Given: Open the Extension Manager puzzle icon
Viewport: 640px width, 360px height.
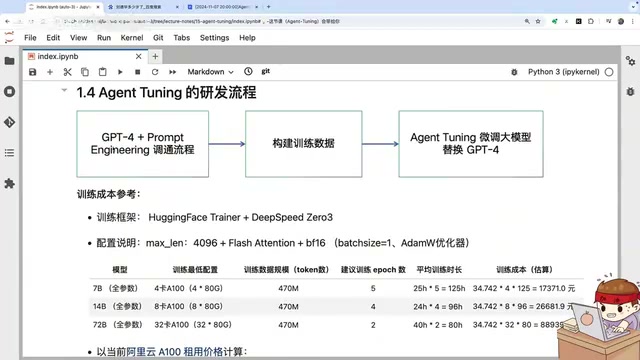Looking at the screenshot, I should click(x=9, y=184).
